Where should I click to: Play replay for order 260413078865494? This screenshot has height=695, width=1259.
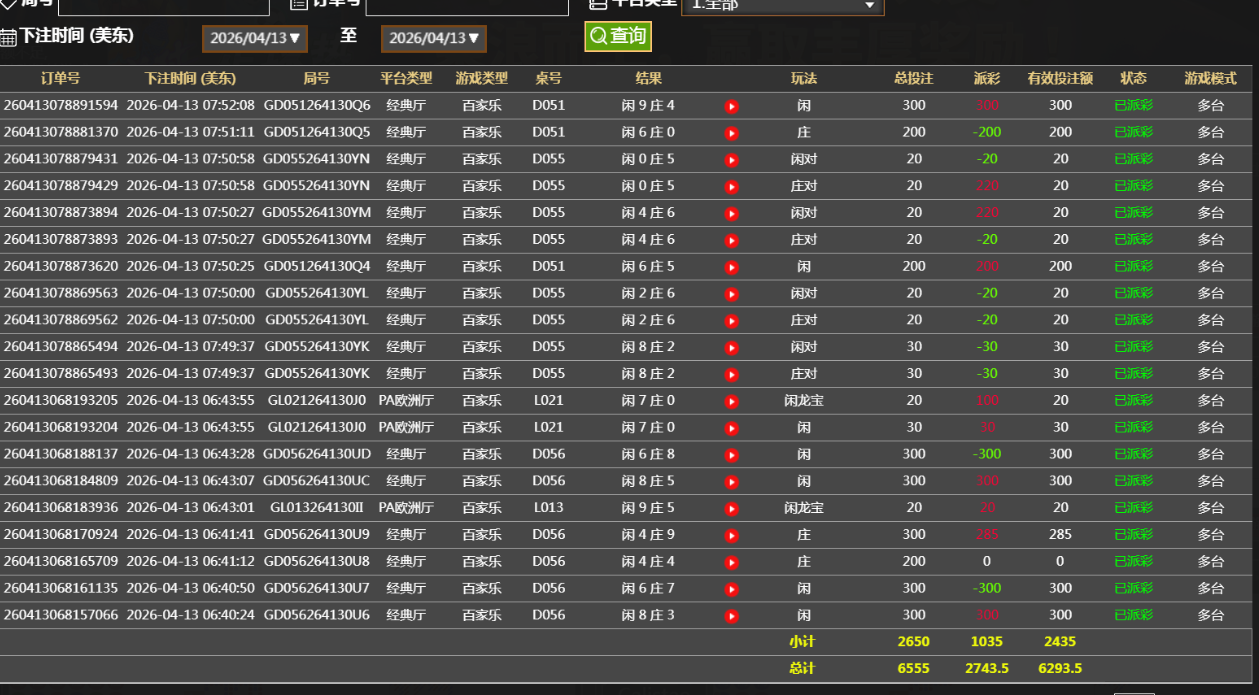pos(731,348)
